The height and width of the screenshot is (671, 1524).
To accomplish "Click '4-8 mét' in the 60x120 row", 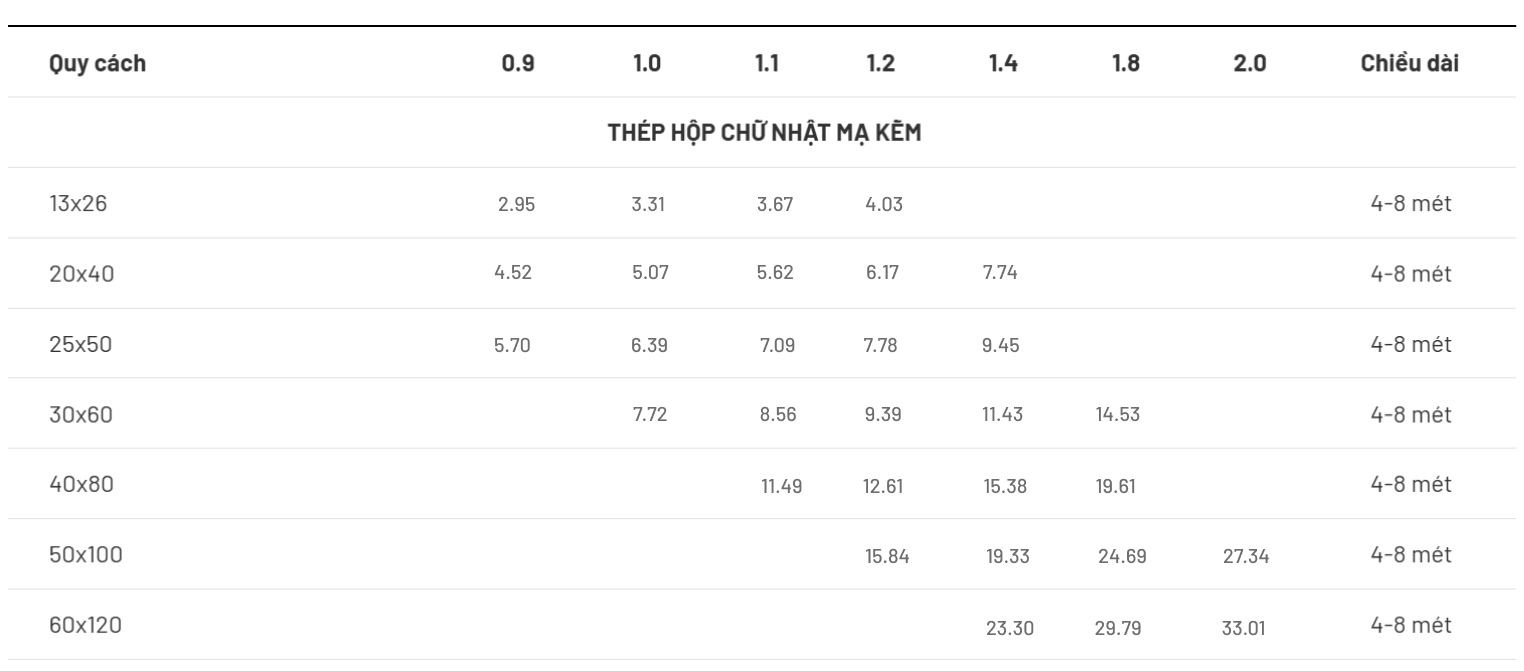I will click(x=1410, y=625).
